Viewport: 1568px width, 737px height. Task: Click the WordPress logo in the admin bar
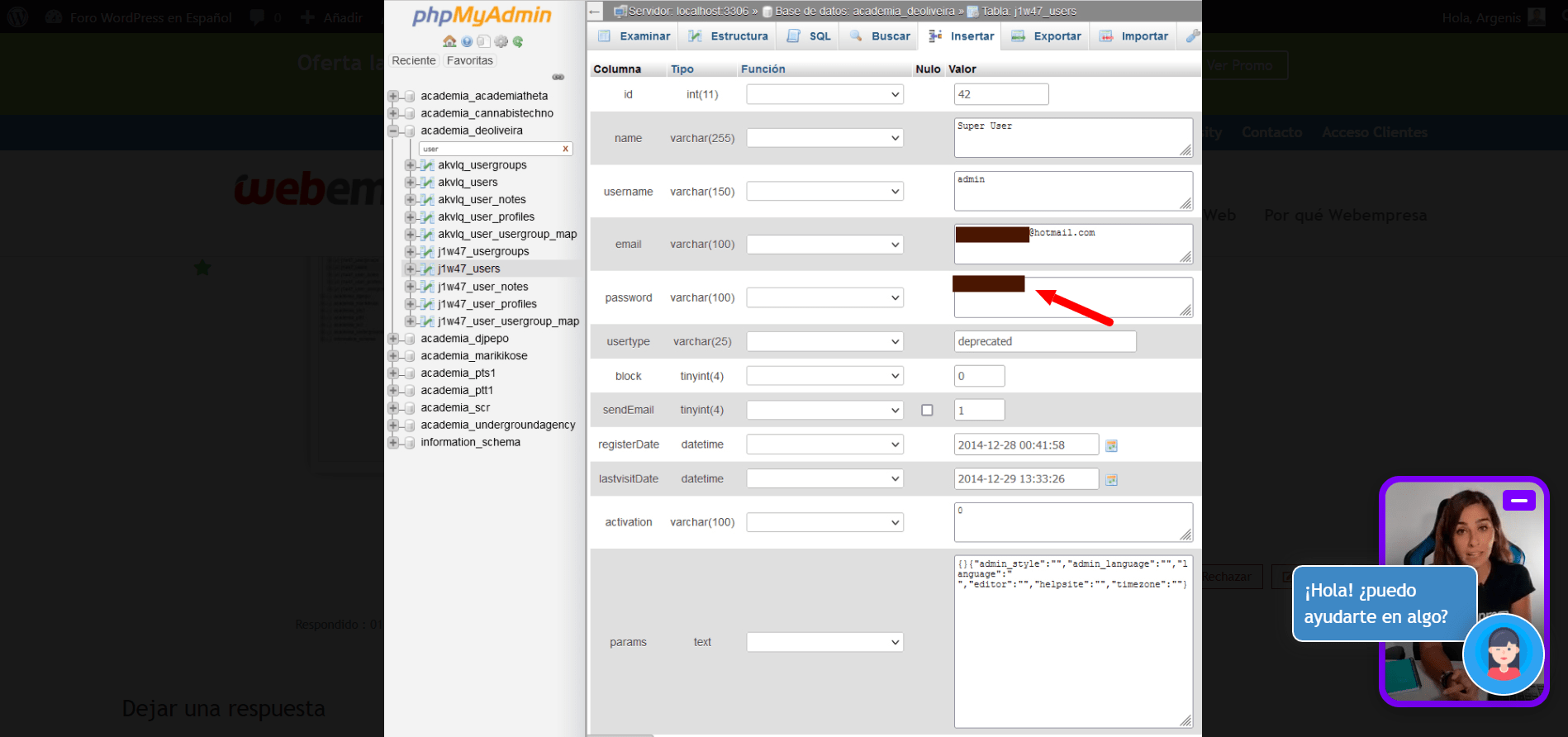(18, 17)
